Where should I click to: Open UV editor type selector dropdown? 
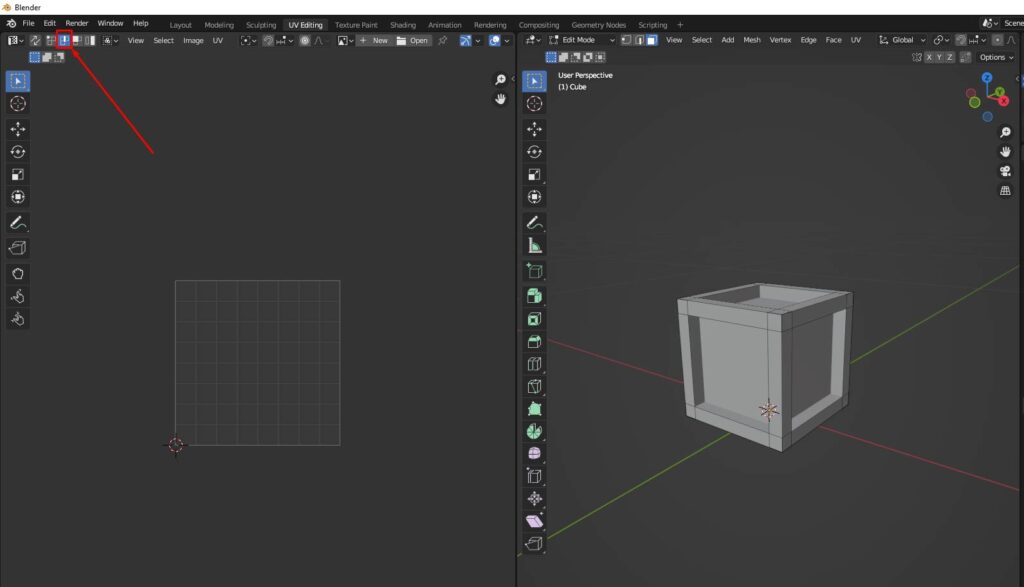pyautogui.click(x=16, y=40)
